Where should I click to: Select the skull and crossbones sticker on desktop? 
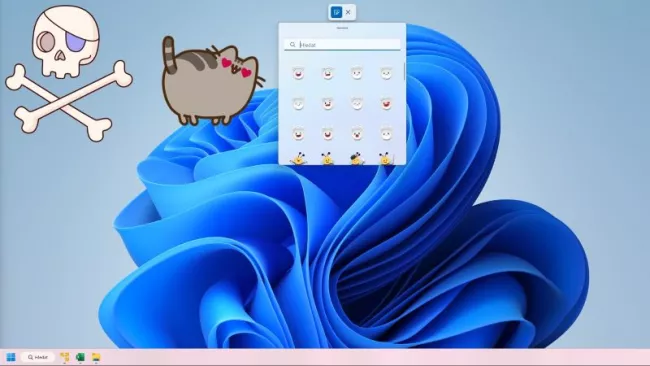(x=68, y=73)
